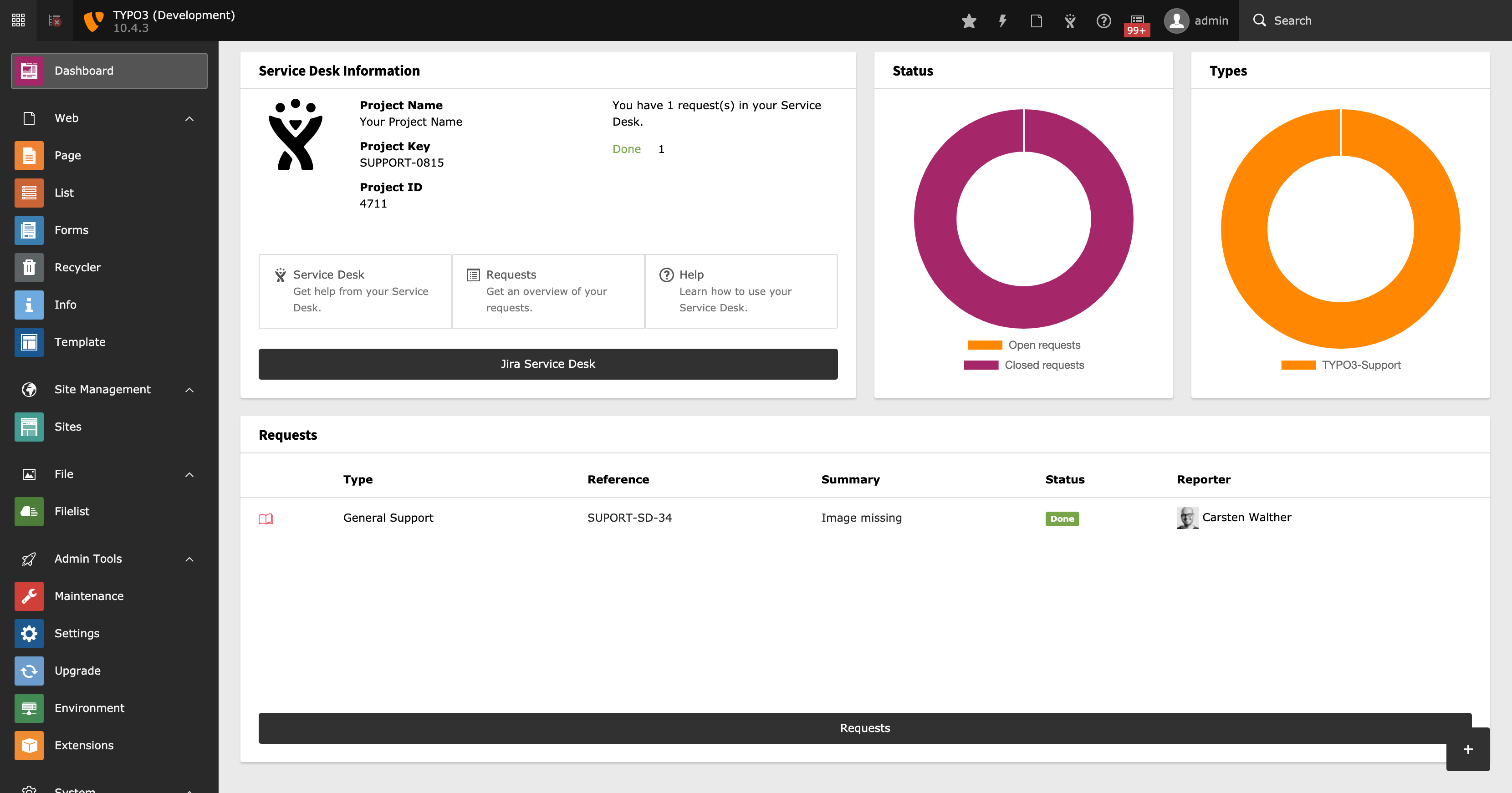This screenshot has width=1512, height=793.
Task: Click the Project Key value SUPPORT-0815
Action: (402, 163)
